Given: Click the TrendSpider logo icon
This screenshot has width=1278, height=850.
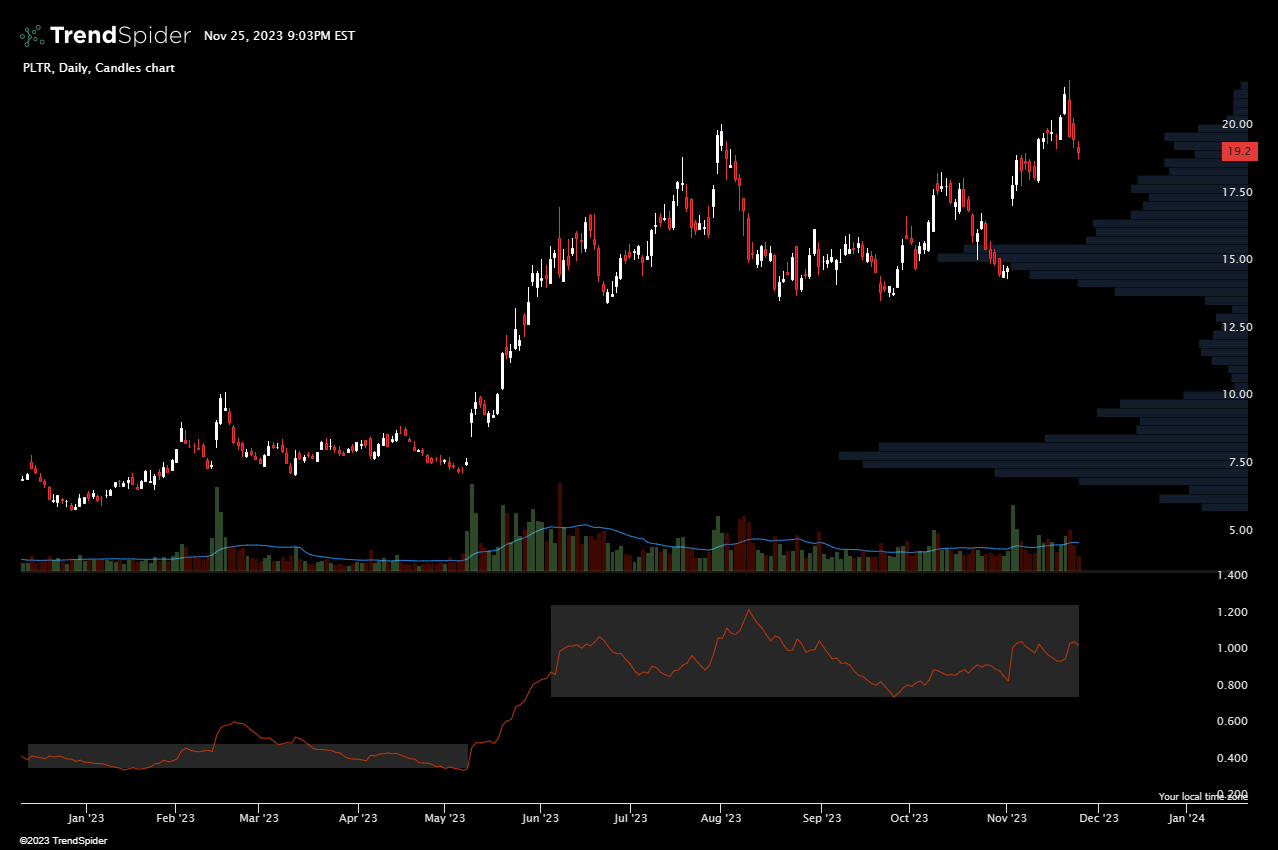Looking at the screenshot, I should coord(32,36).
